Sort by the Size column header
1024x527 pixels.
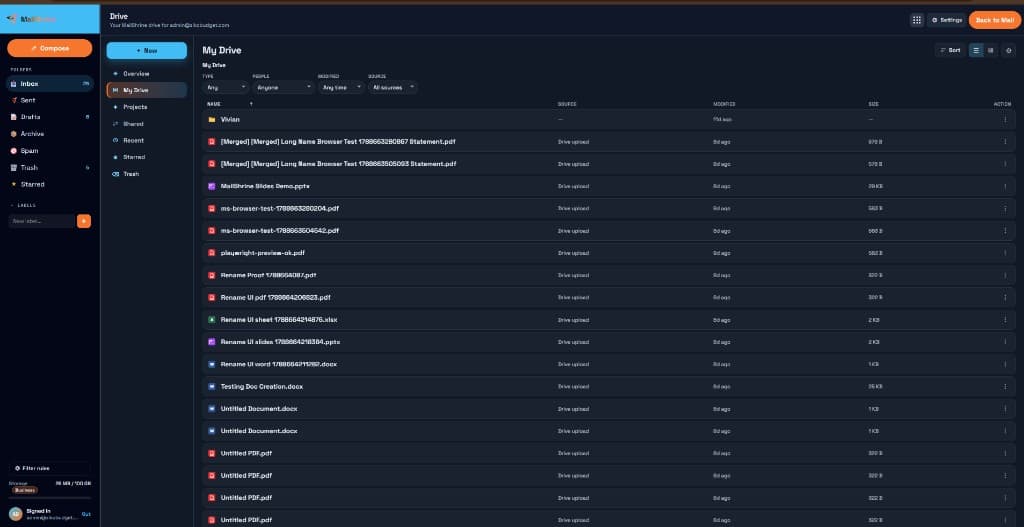pyautogui.click(x=872, y=104)
